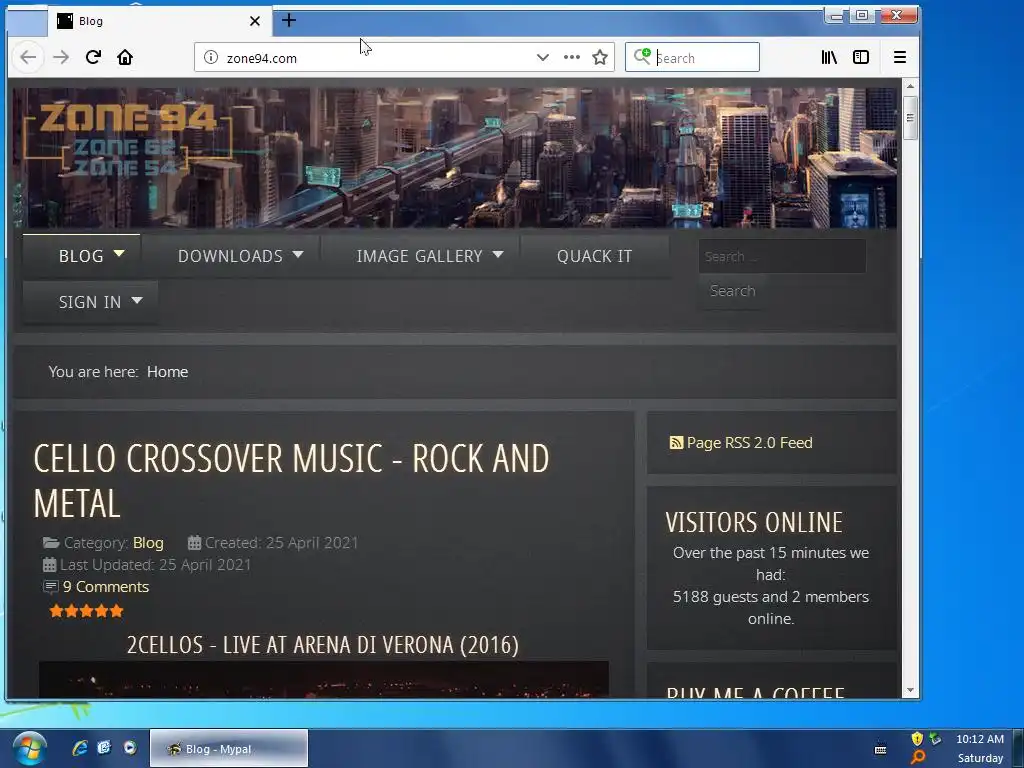Click the on-screen keyboard tray icon
Viewport: 1024px width, 768px height.
click(880, 748)
